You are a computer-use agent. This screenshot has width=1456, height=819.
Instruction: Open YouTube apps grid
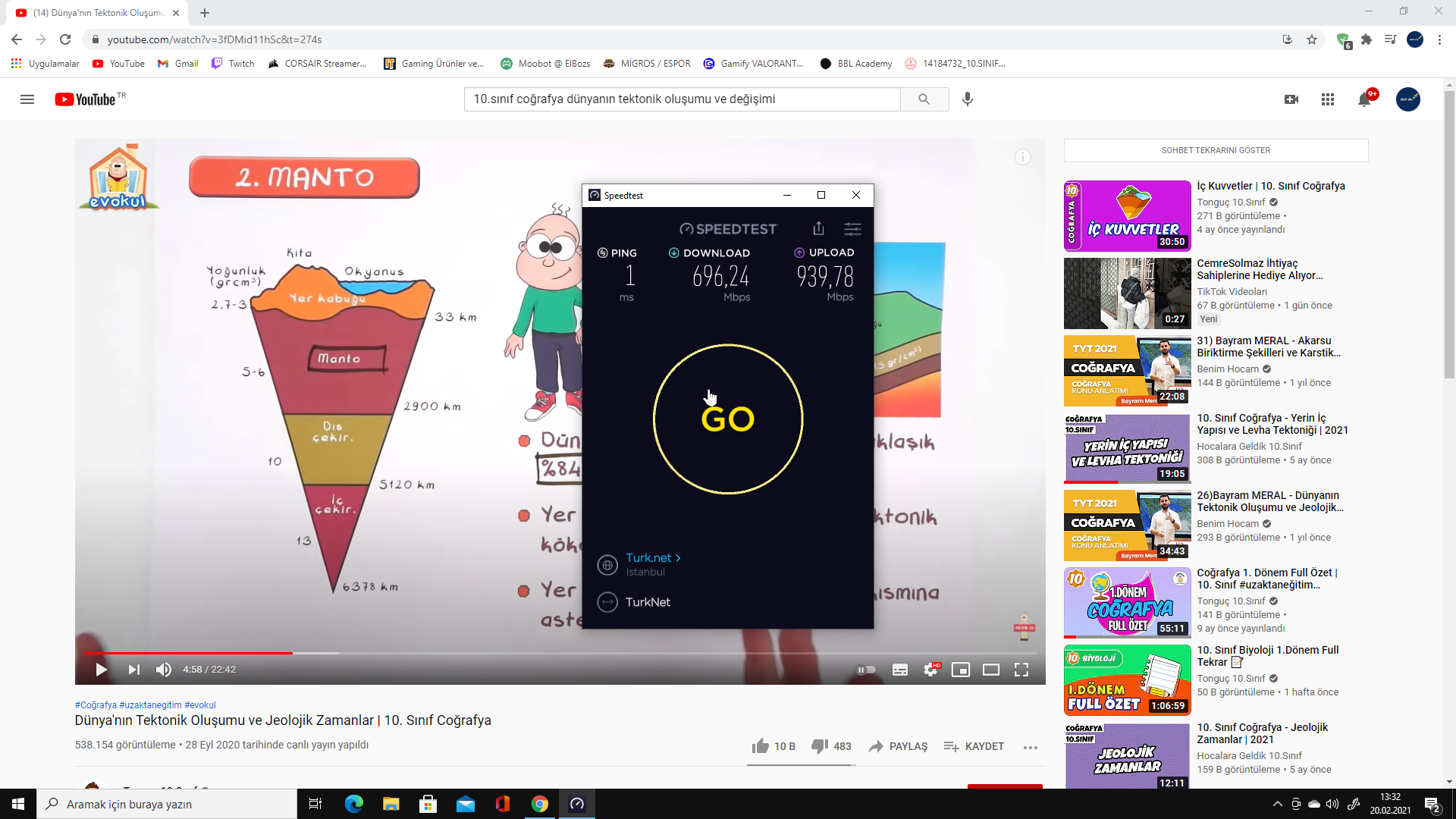1328,99
